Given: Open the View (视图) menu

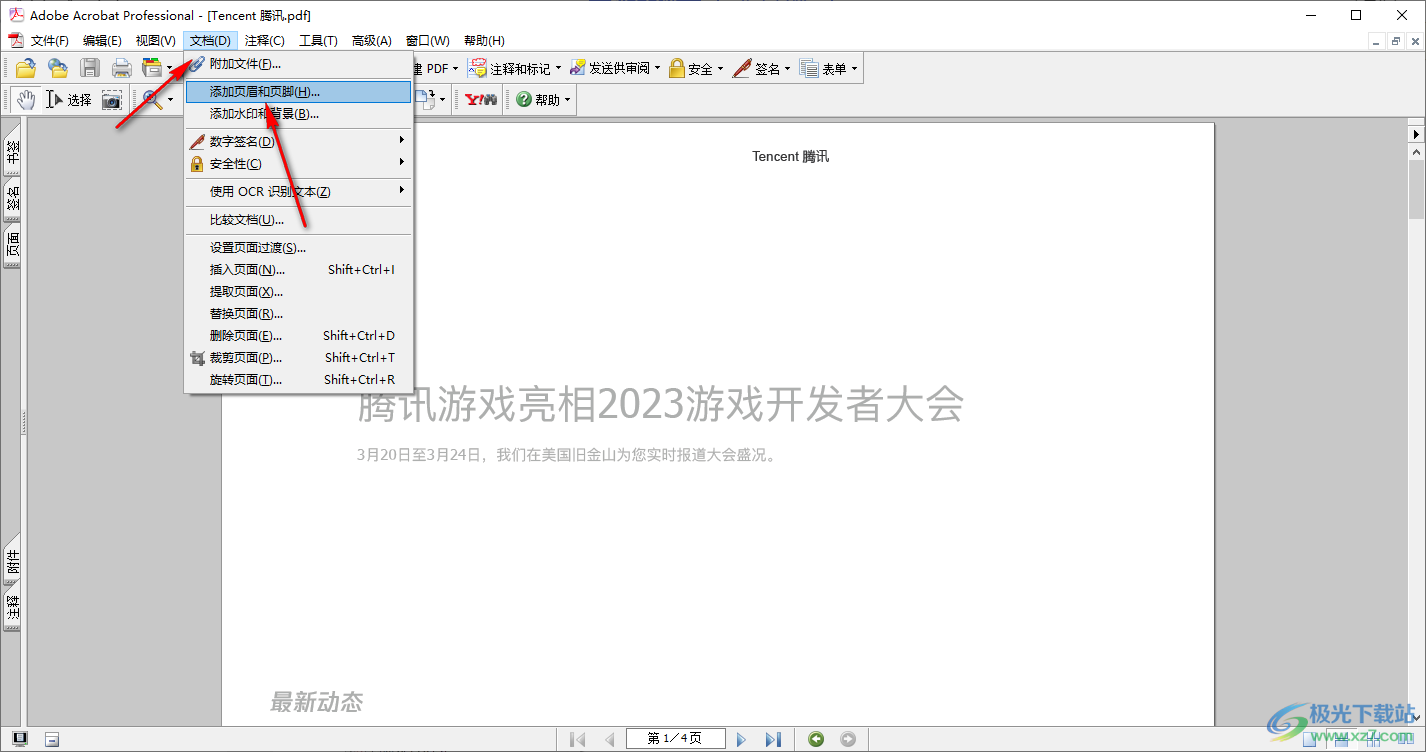Looking at the screenshot, I should (x=155, y=41).
